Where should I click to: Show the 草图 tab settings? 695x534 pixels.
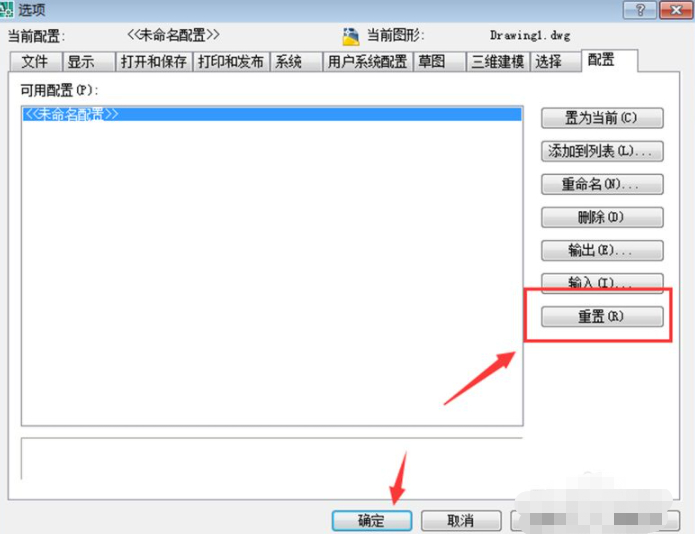pos(433,61)
